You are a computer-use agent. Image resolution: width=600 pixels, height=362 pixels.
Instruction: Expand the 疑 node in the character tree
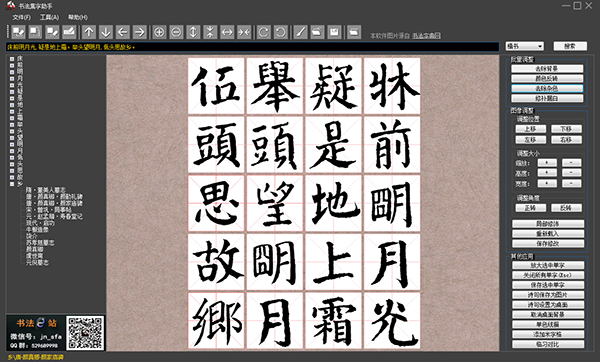pyautogui.click(x=12, y=92)
